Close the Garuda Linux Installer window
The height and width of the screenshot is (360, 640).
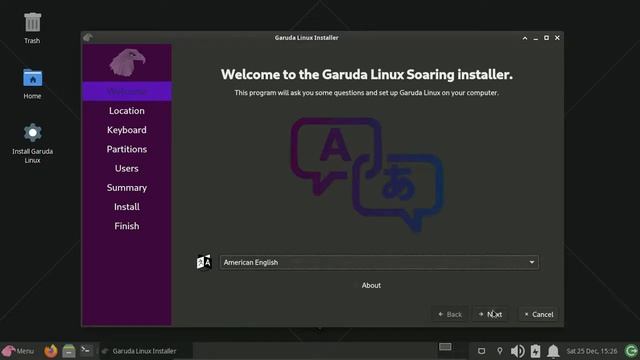[557, 38]
